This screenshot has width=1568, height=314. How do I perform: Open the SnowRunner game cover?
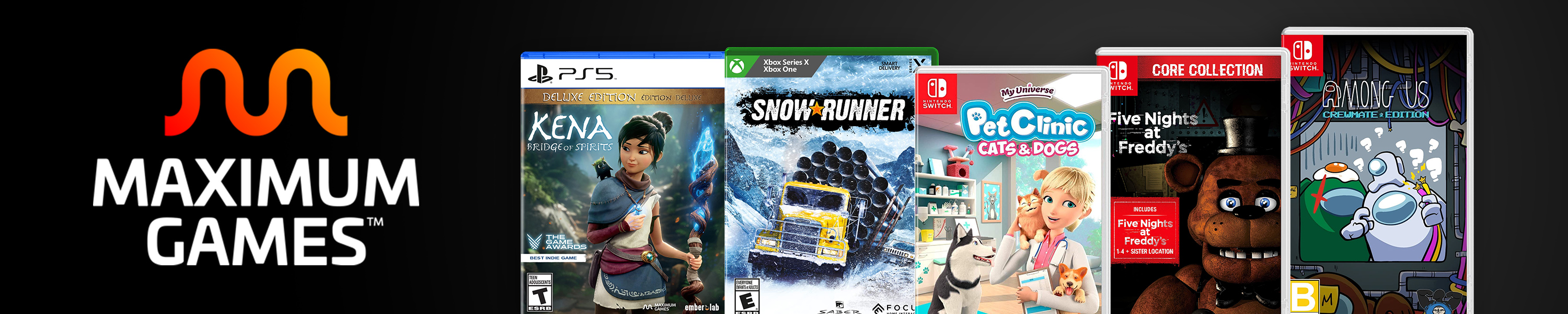tap(821, 181)
